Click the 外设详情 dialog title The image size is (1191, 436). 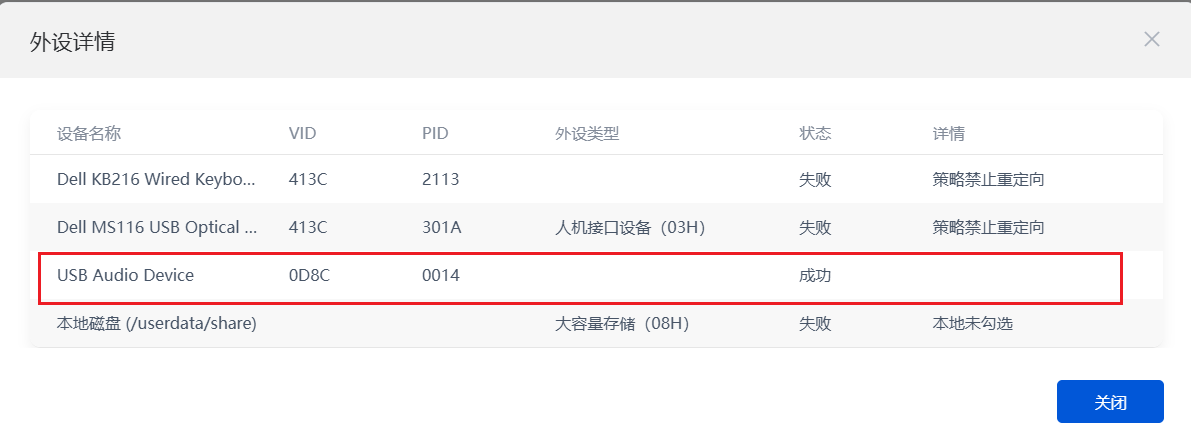(x=72, y=42)
